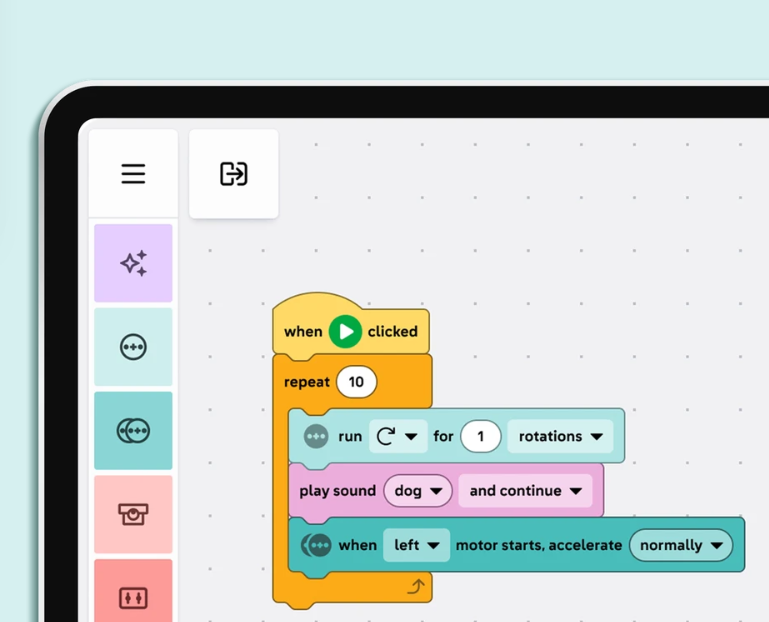Click the exit project icon button

coord(233,174)
